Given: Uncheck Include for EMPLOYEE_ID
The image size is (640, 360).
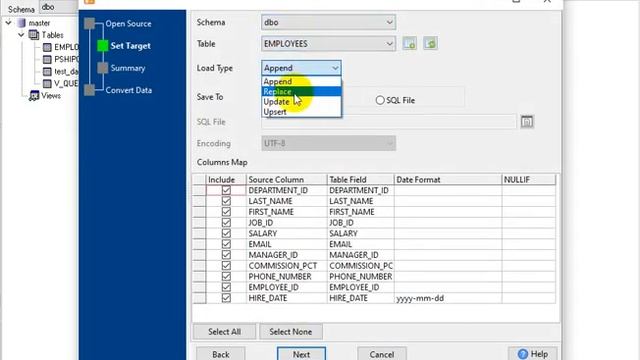Looking at the screenshot, I should pos(226,287).
